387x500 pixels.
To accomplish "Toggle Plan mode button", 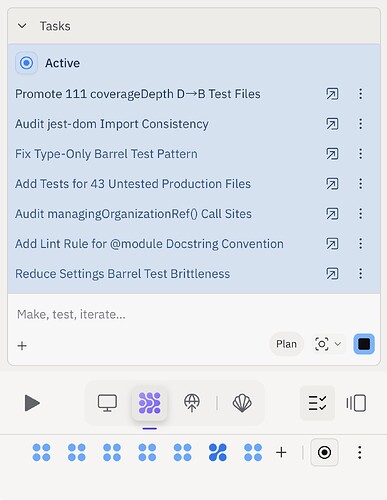I will coord(286,344).
